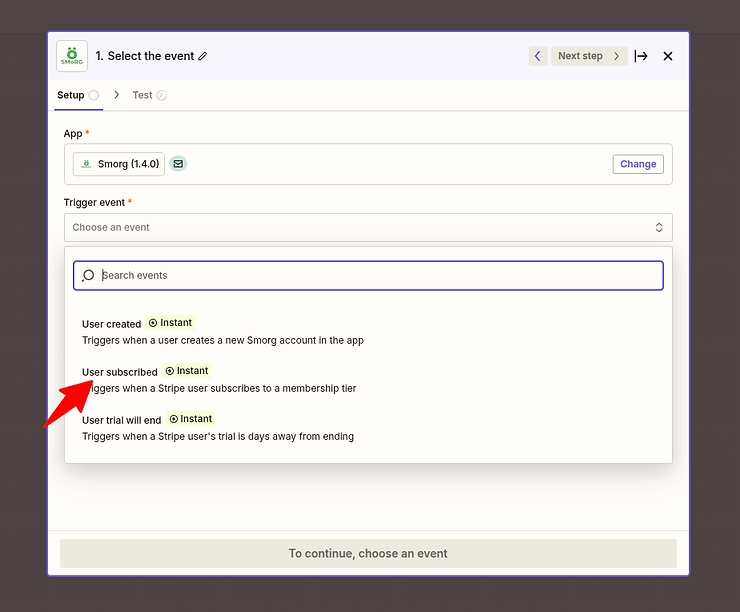This screenshot has height=612, width=740.
Task: Switch to the Setup tab
Action: pos(70,95)
